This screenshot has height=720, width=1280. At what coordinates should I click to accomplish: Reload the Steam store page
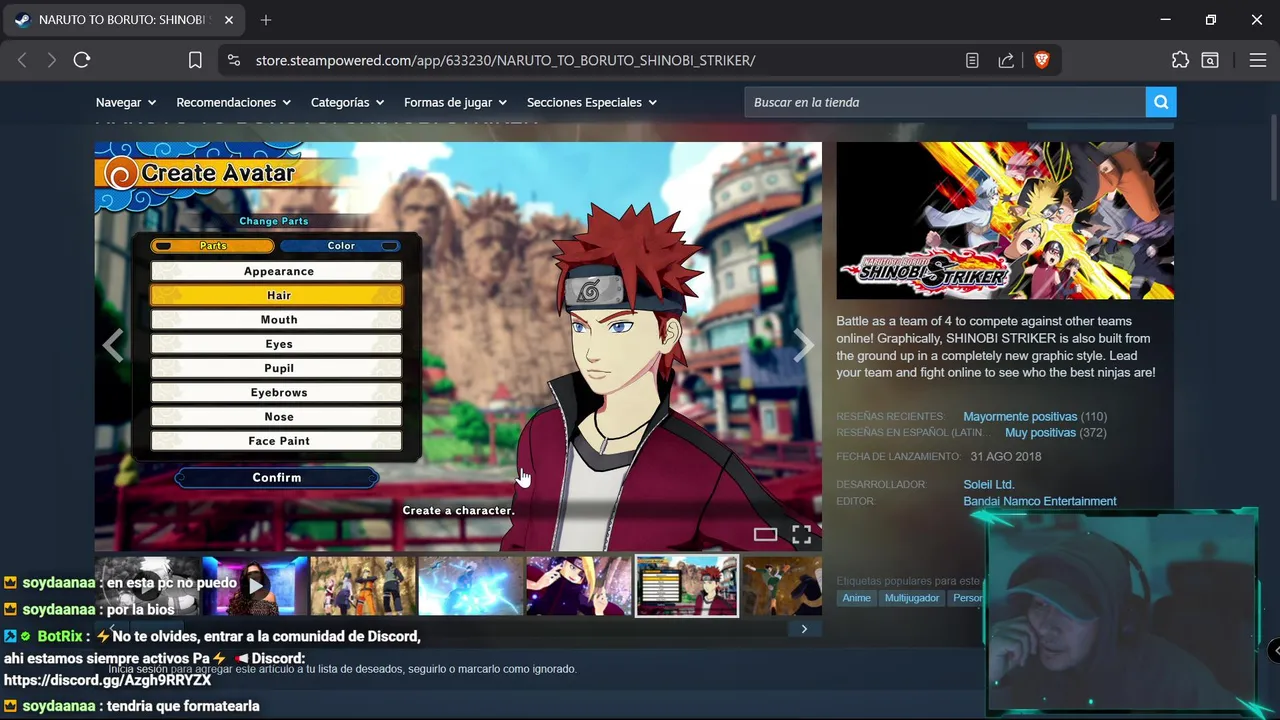point(82,60)
